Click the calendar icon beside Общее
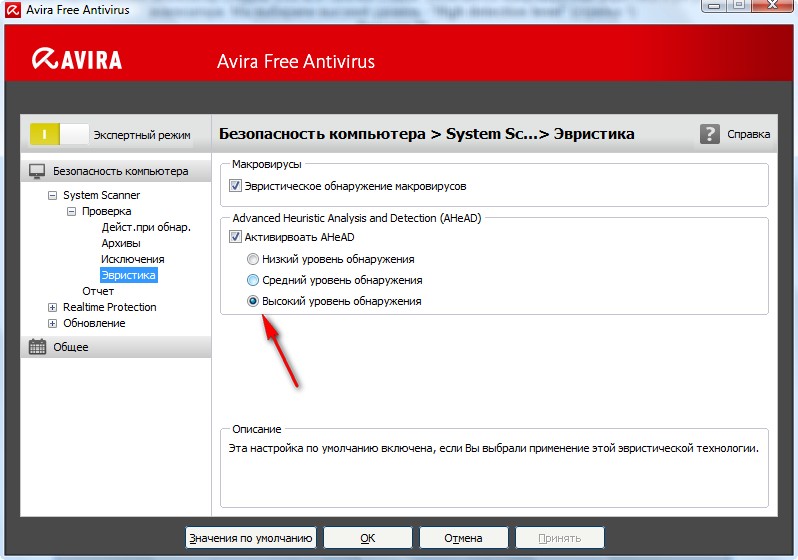This screenshot has width=798, height=560. [37, 347]
